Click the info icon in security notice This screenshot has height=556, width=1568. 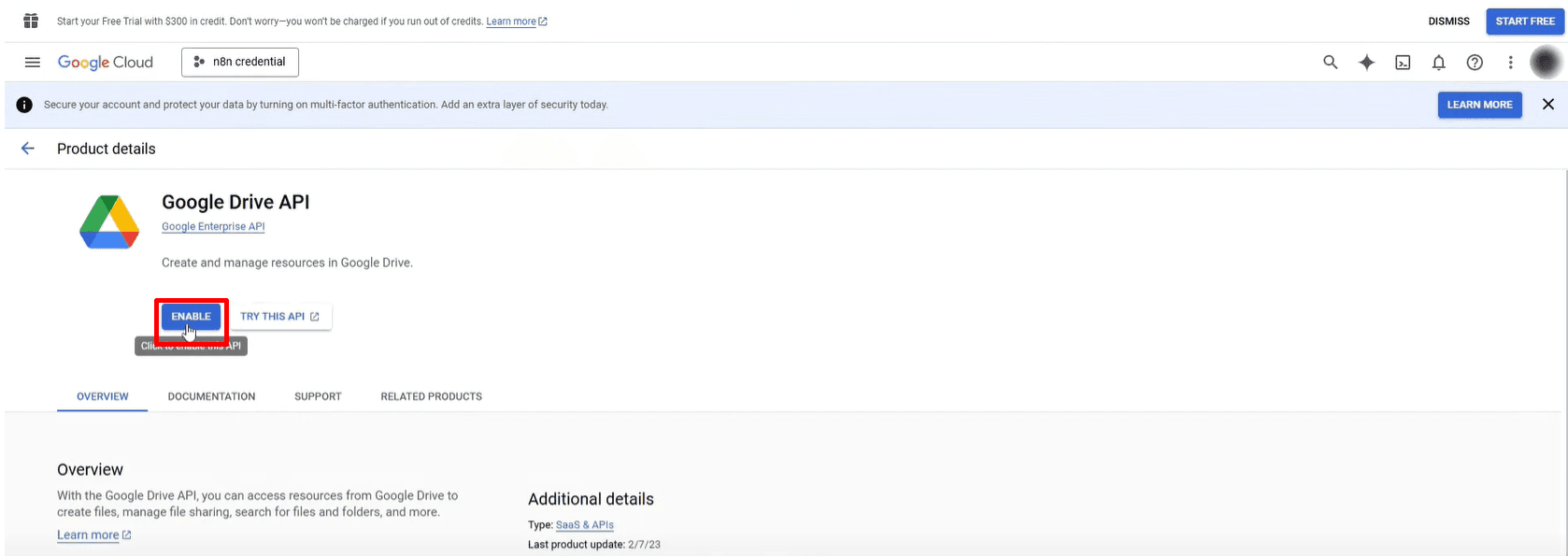pos(24,105)
